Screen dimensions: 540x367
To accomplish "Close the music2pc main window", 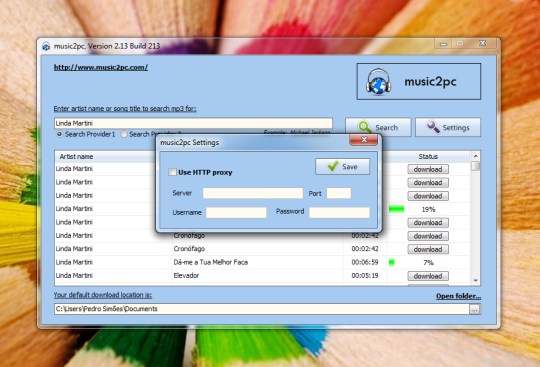I will pos(482,44).
